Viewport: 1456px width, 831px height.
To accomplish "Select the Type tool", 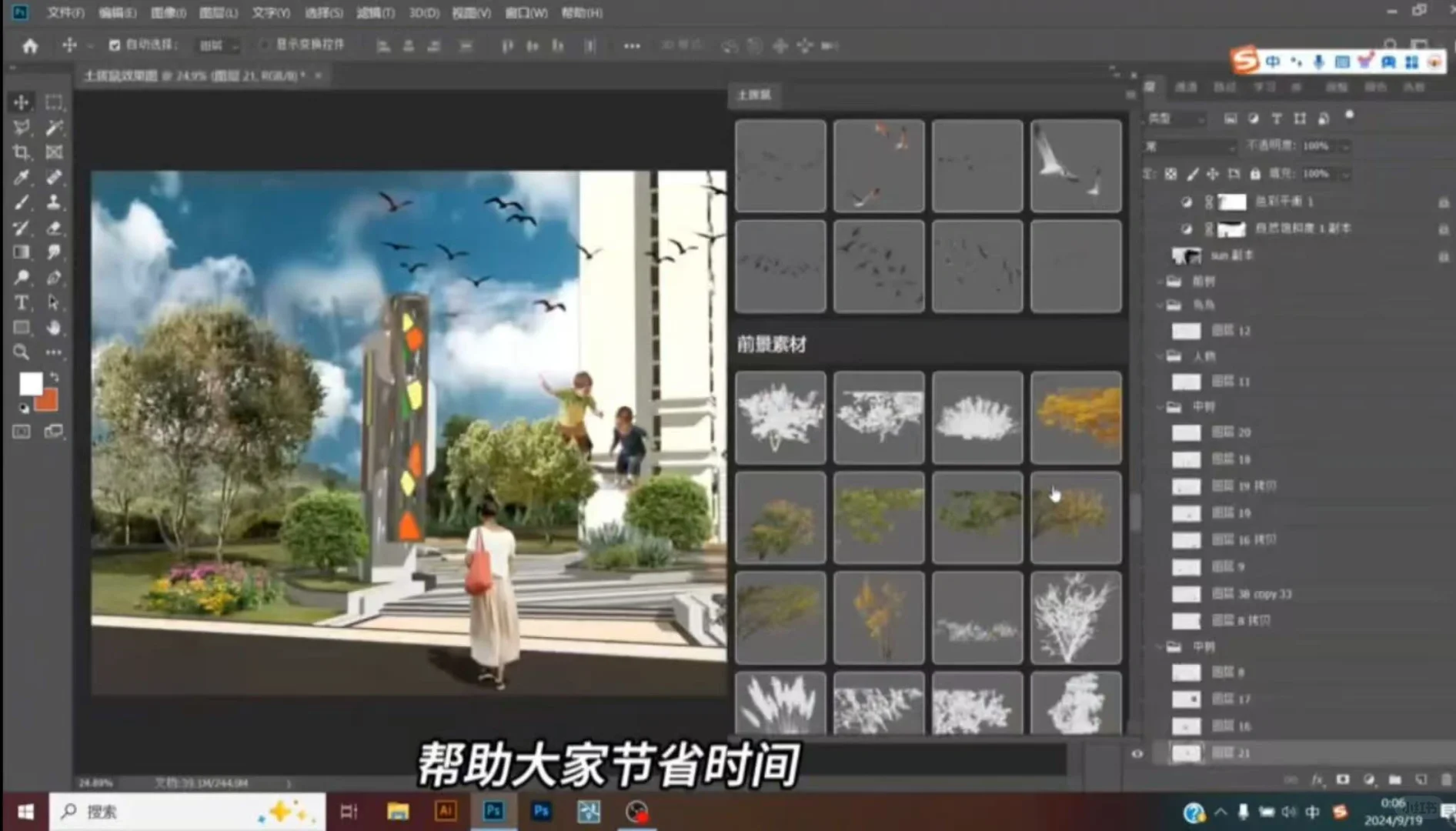I will pos(22,303).
